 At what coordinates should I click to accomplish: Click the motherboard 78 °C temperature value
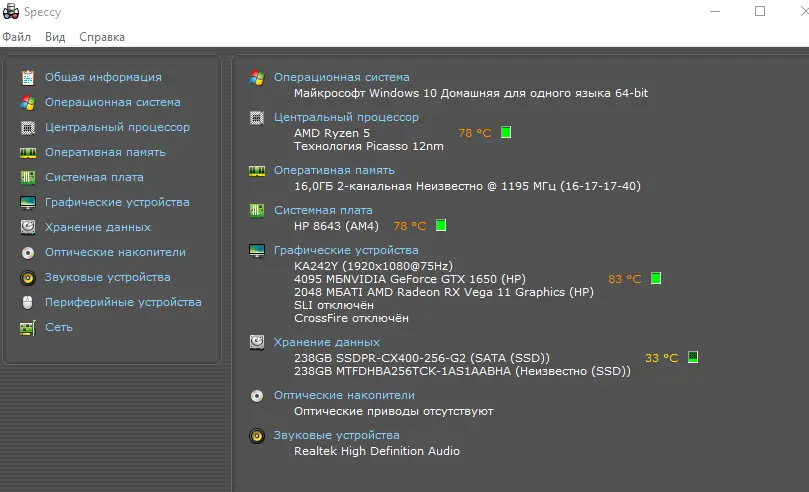(x=410, y=226)
